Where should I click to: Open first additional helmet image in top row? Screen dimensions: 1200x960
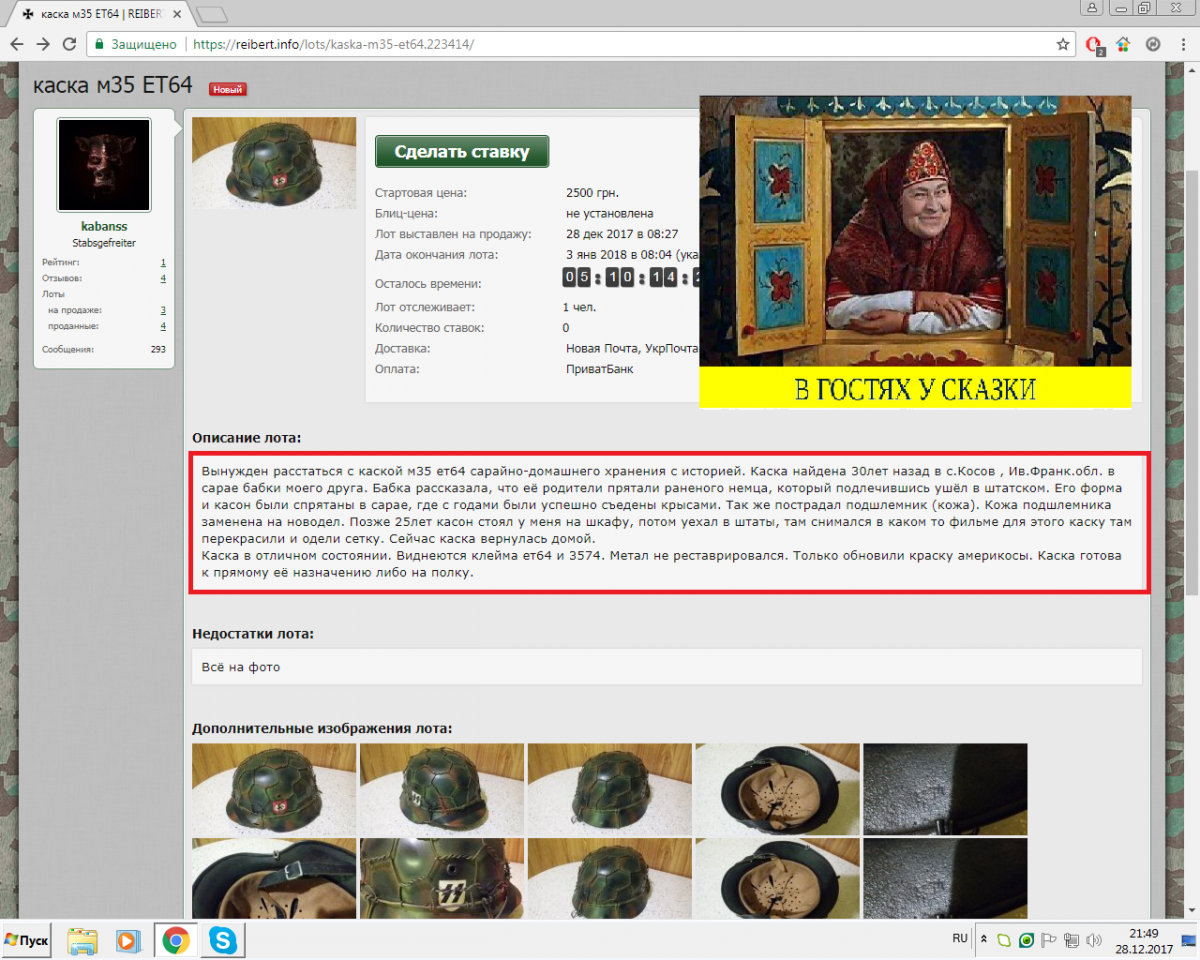(x=274, y=789)
